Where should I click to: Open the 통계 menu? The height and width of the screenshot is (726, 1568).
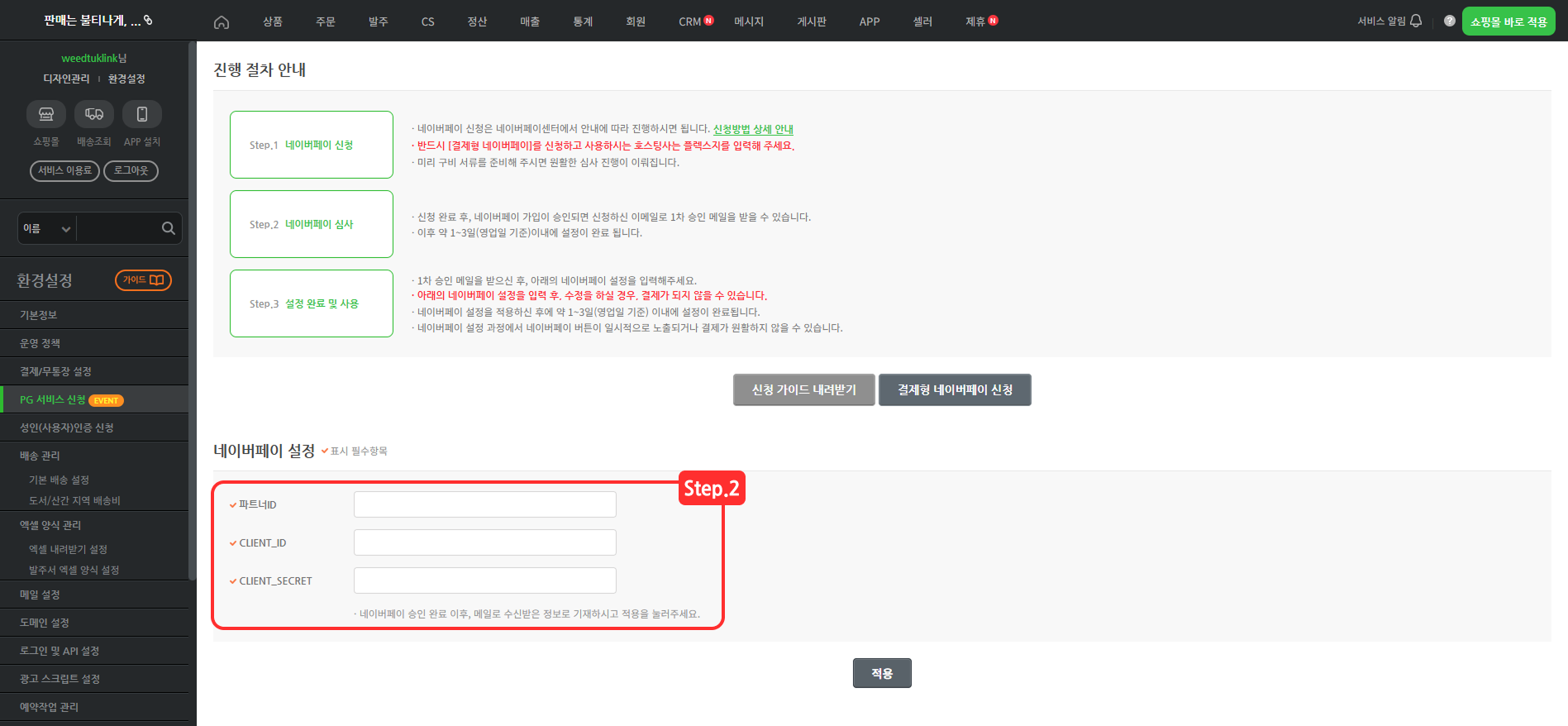pyautogui.click(x=583, y=21)
